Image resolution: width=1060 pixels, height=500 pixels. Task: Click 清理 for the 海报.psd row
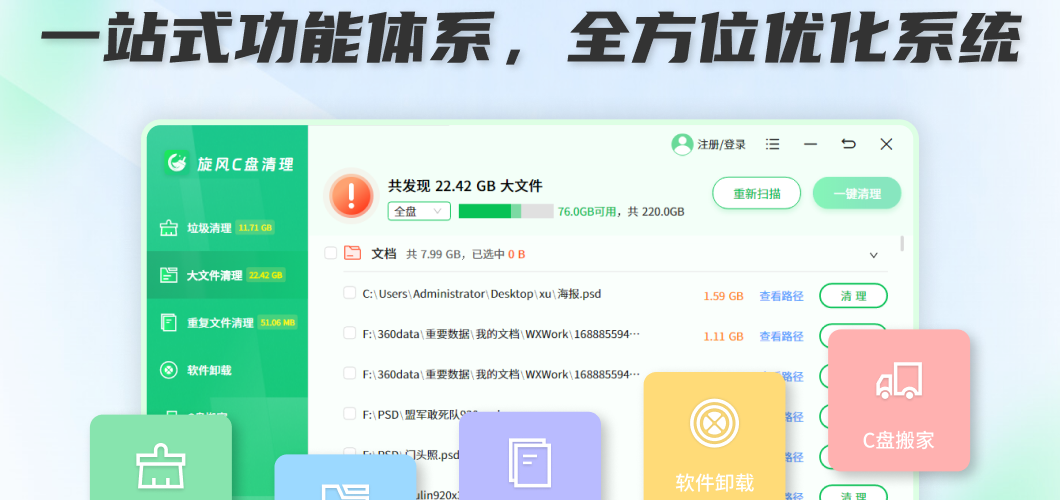(x=853, y=295)
